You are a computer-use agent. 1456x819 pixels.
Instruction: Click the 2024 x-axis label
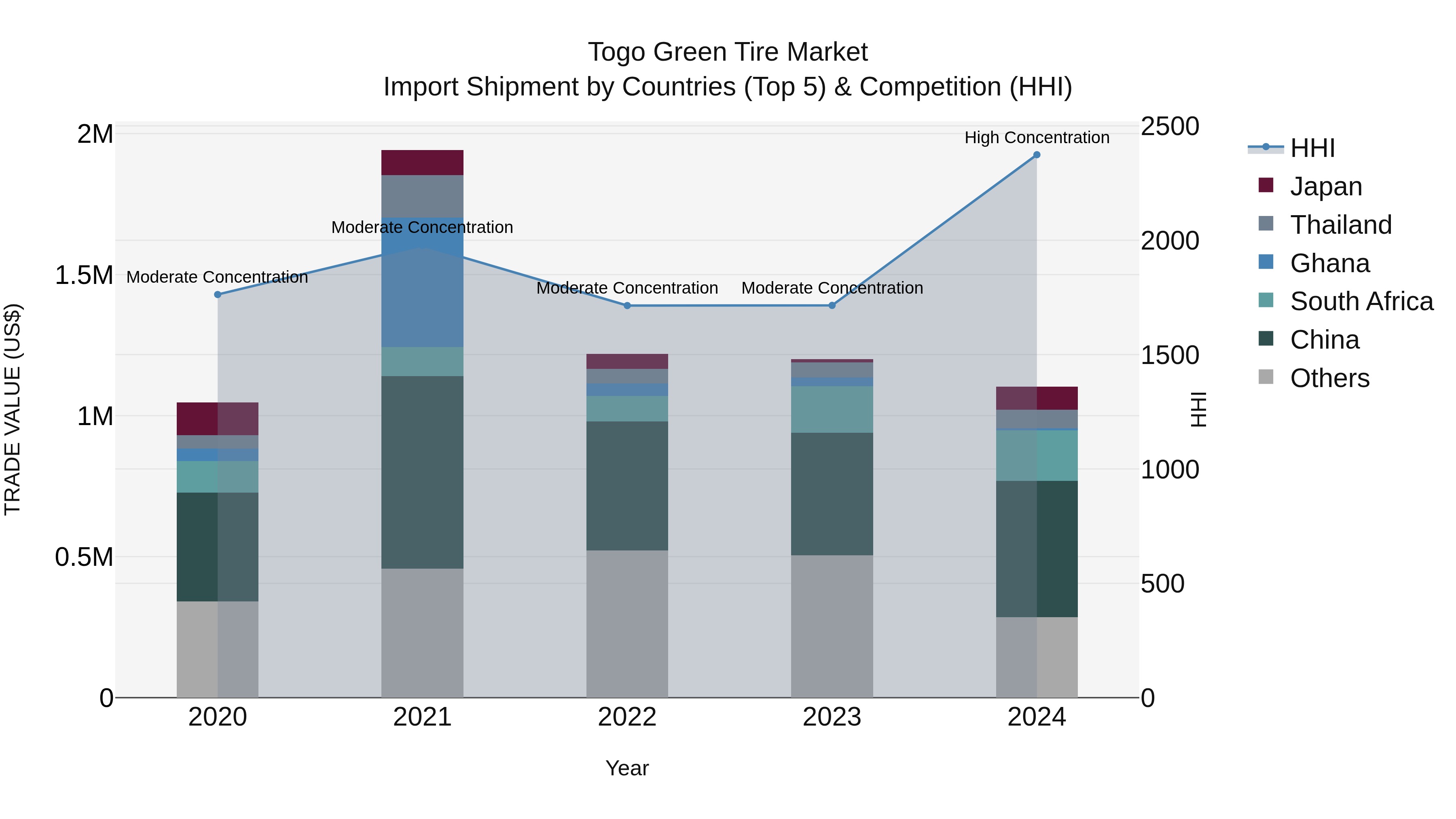coord(1037,717)
